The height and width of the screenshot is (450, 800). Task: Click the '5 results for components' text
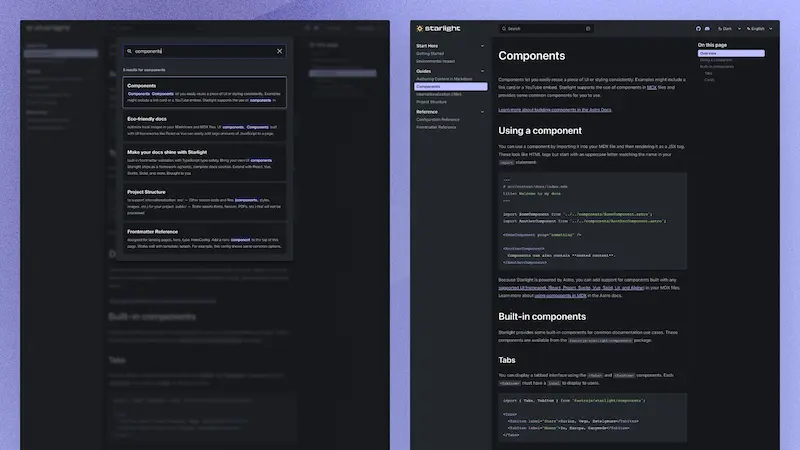pos(144,70)
